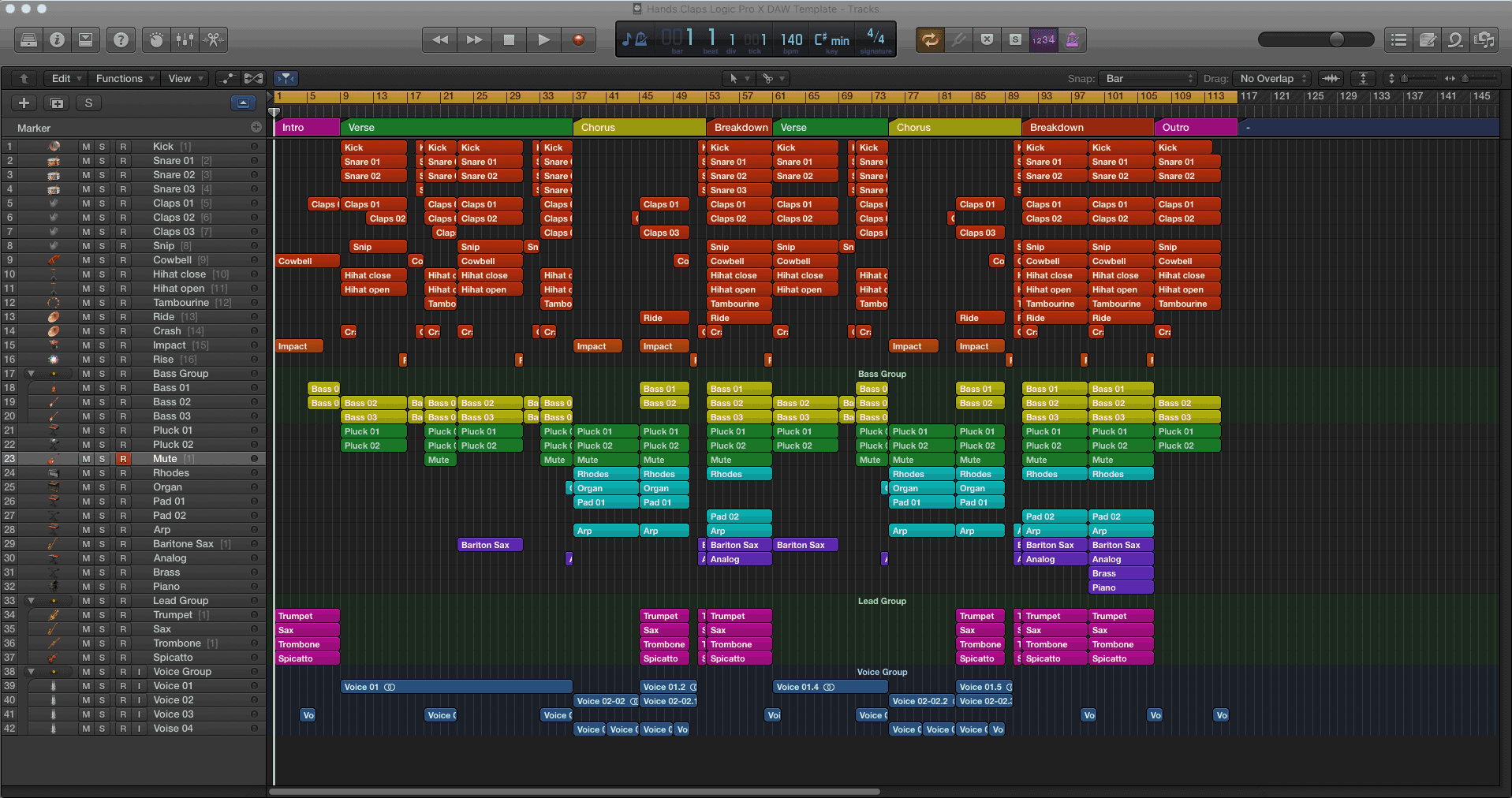Select the Tuner icon in the control bar
Image resolution: width=1512 pixels, height=798 pixels.
click(x=958, y=39)
